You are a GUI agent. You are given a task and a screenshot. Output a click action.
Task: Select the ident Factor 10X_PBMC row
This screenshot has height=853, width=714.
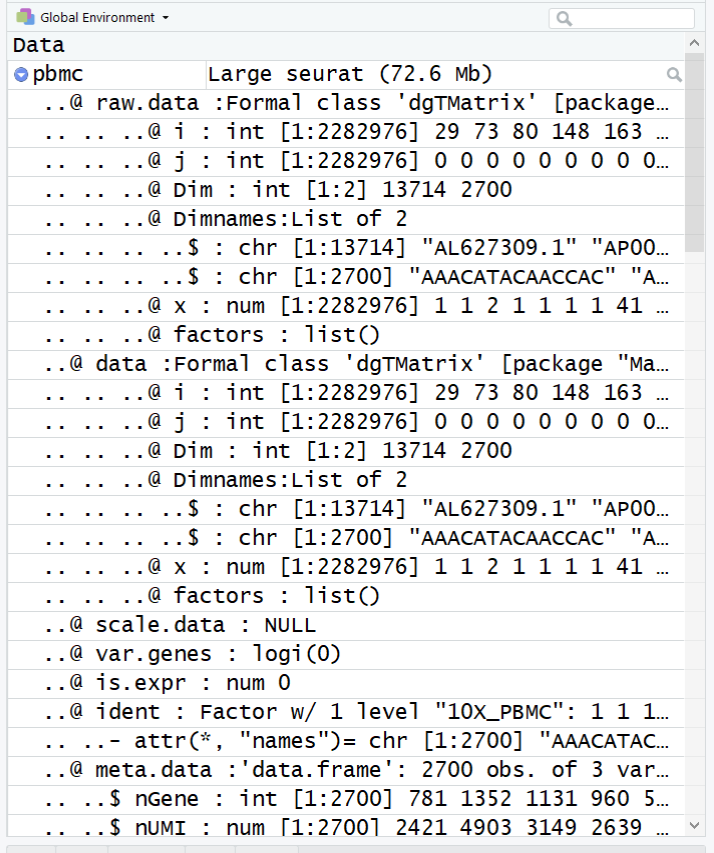[346, 713]
